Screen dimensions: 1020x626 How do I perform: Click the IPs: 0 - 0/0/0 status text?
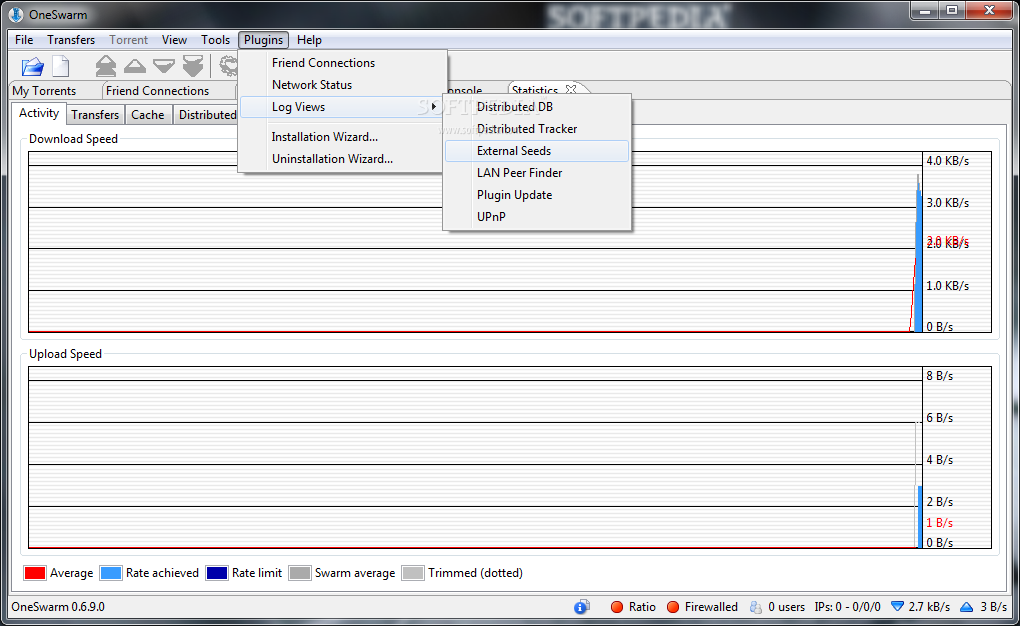pyautogui.click(x=848, y=607)
